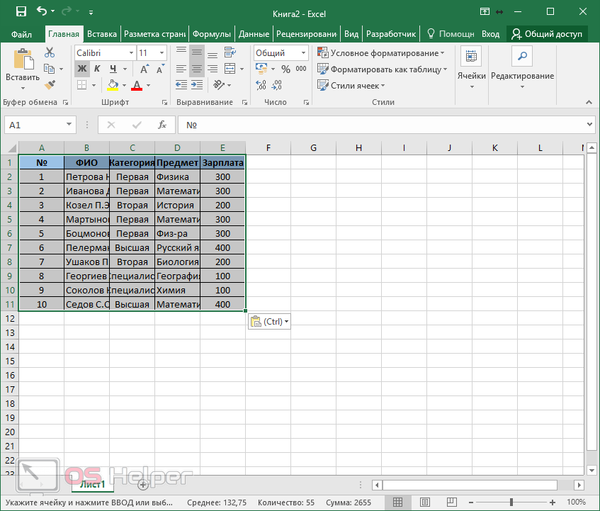Align text to the right
The height and width of the screenshot is (511, 600).
(212, 69)
